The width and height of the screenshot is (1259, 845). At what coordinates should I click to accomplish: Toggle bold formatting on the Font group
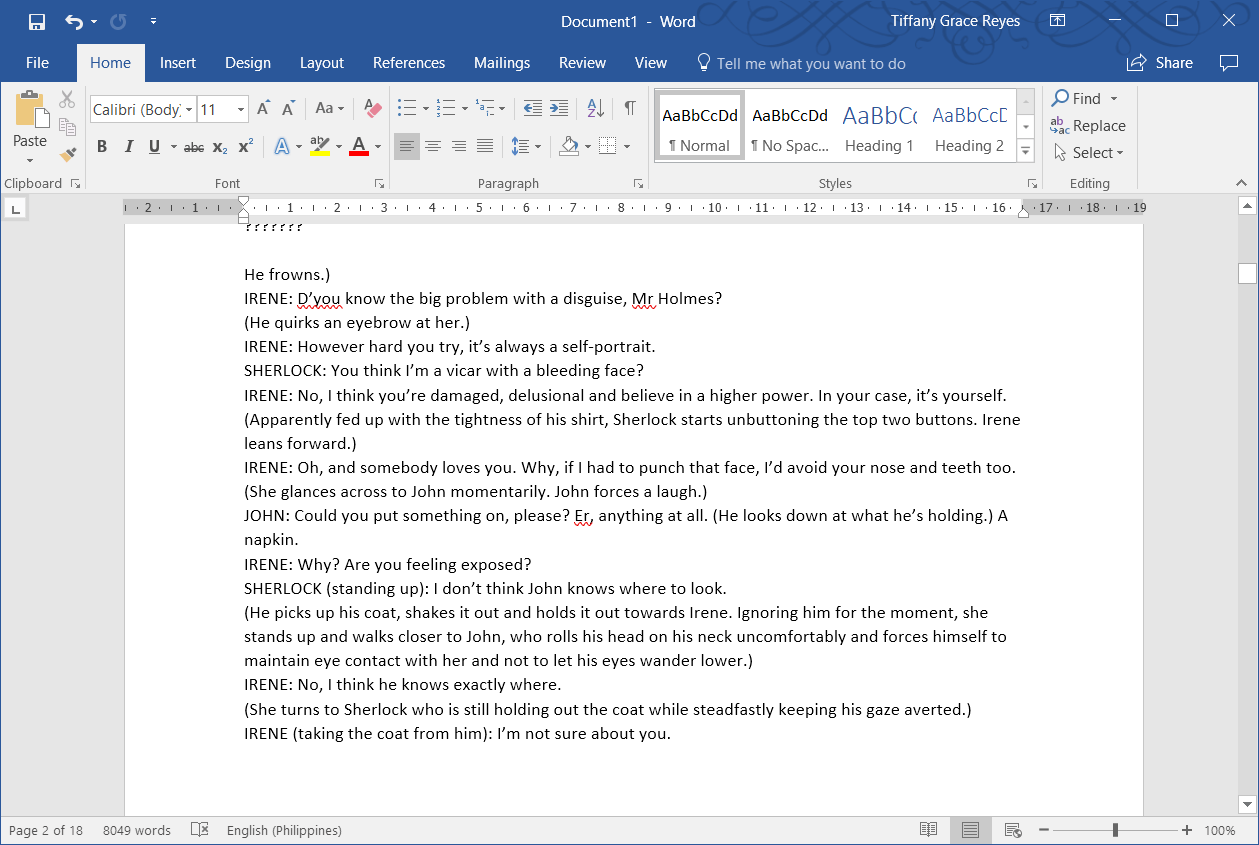pyautogui.click(x=101, y=146)
